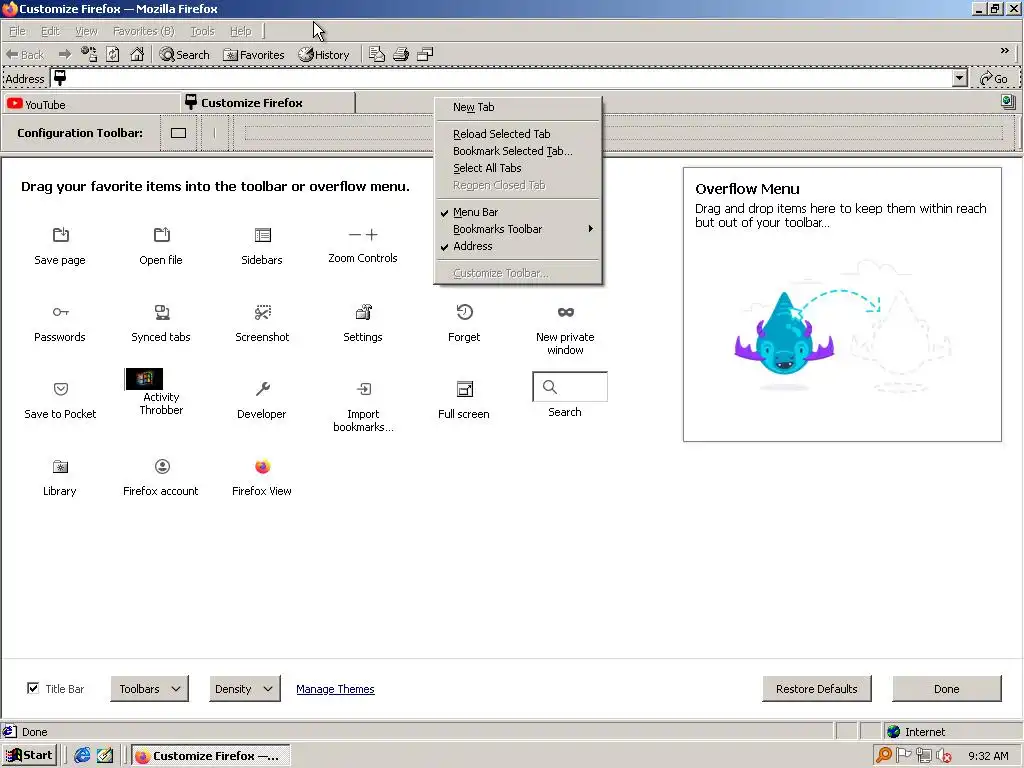The height and width of the screenshot is (768, 1024).
Task: Click the reload page toolbar icon
Action: point(112,54)
